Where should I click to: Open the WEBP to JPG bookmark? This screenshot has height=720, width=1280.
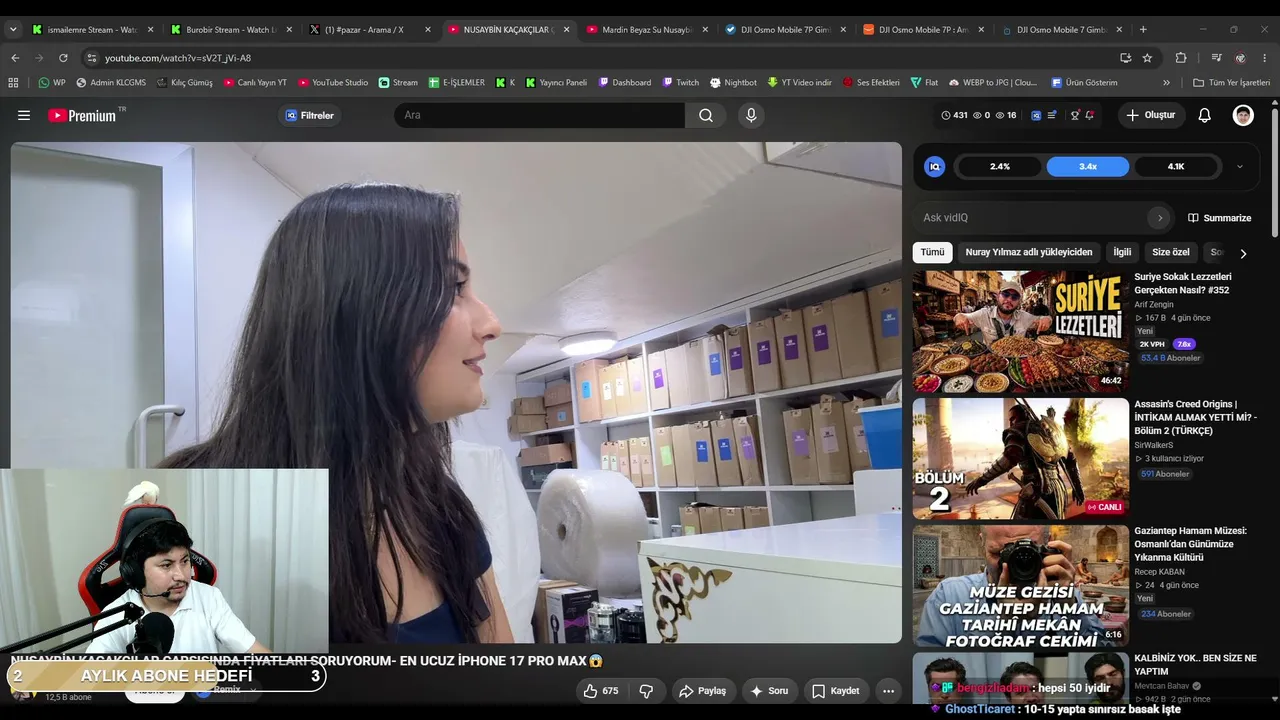[991, 83]
